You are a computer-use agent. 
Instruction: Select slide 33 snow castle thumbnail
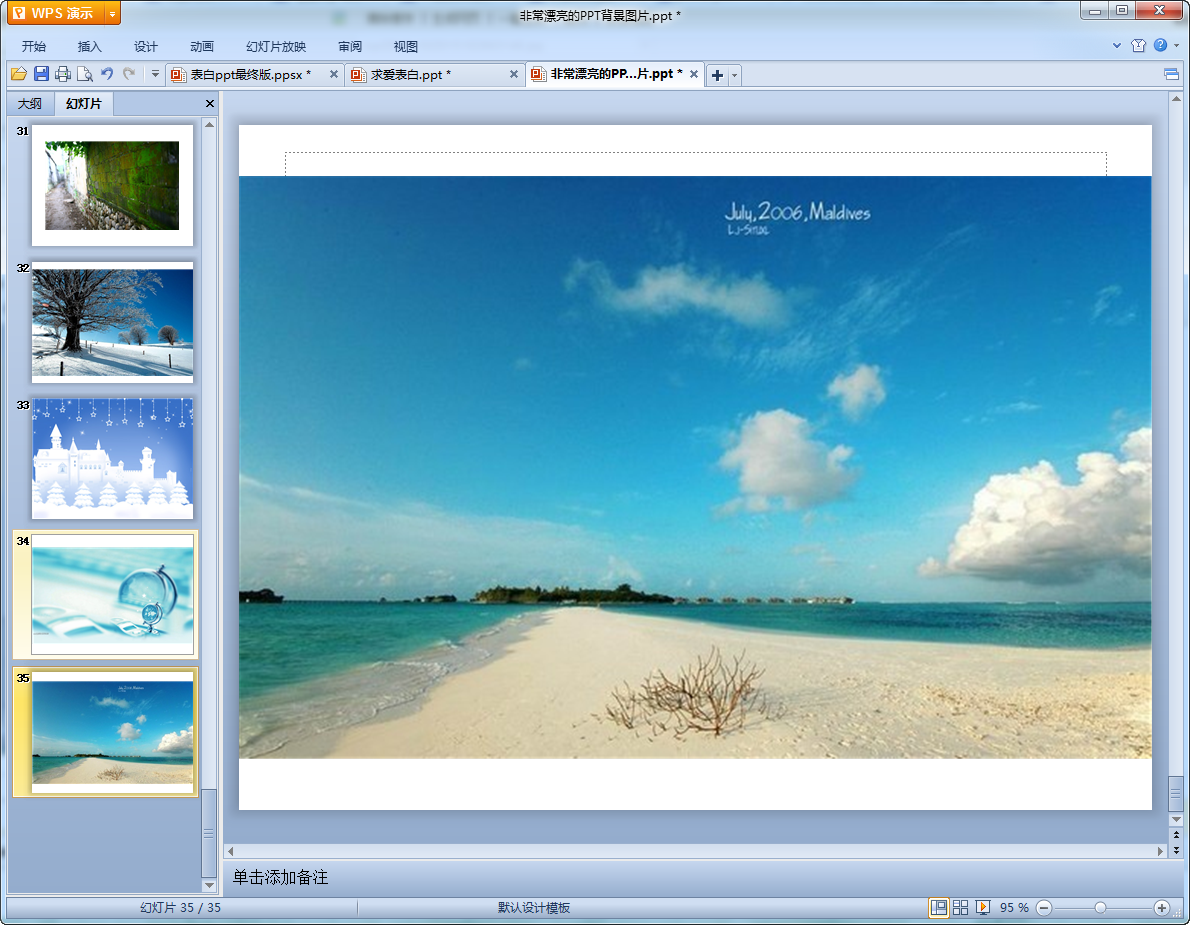pyautogui.click(x=112, y=458)
